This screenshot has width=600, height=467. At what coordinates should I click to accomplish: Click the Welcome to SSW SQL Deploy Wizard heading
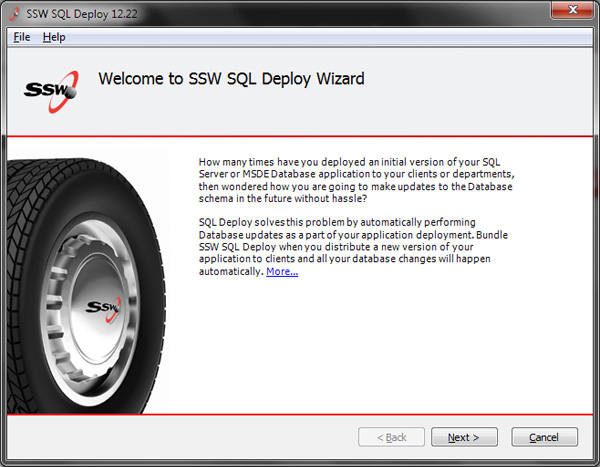pos(232,79)
